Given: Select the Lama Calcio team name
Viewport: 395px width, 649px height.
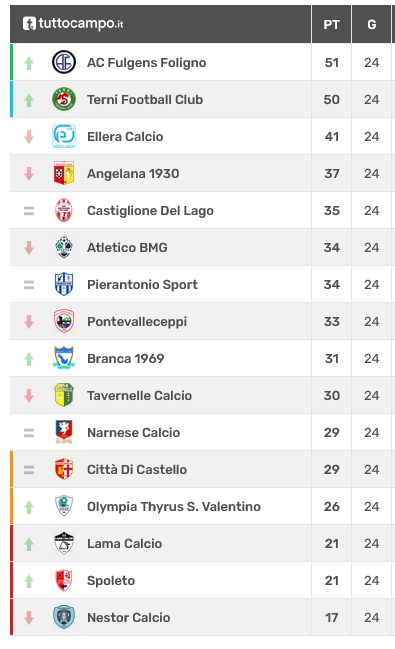Looking at the screenshot, I should 125,543.
